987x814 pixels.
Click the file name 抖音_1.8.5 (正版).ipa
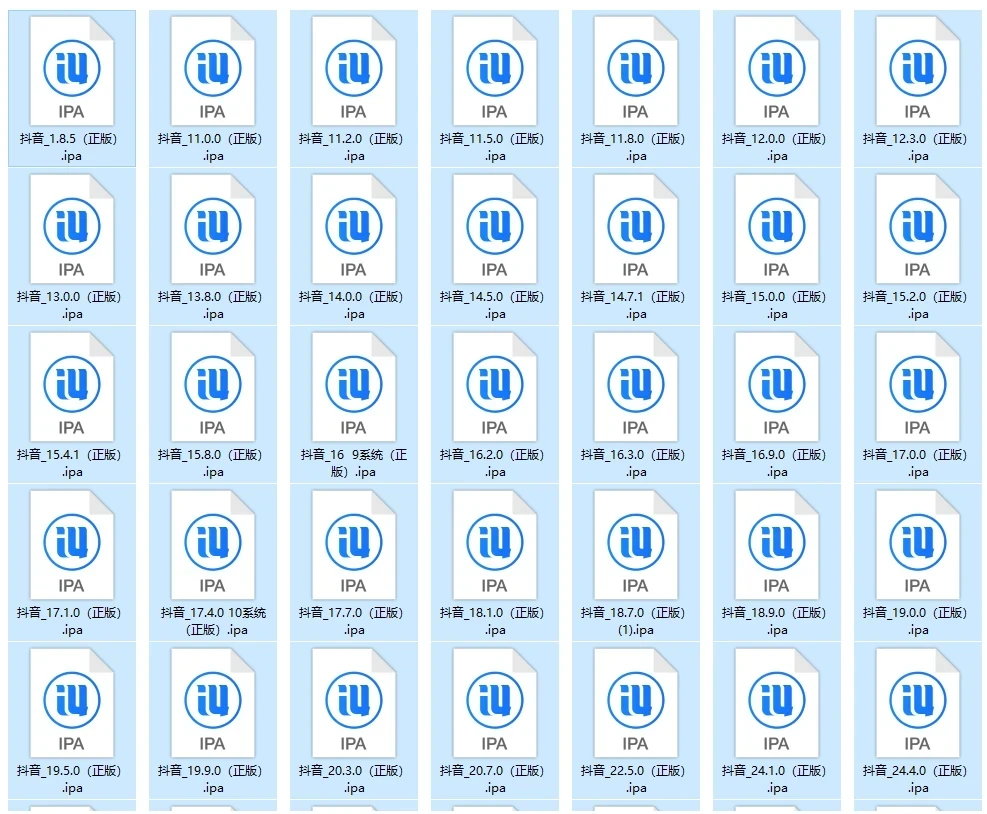(x=69, y=147)
